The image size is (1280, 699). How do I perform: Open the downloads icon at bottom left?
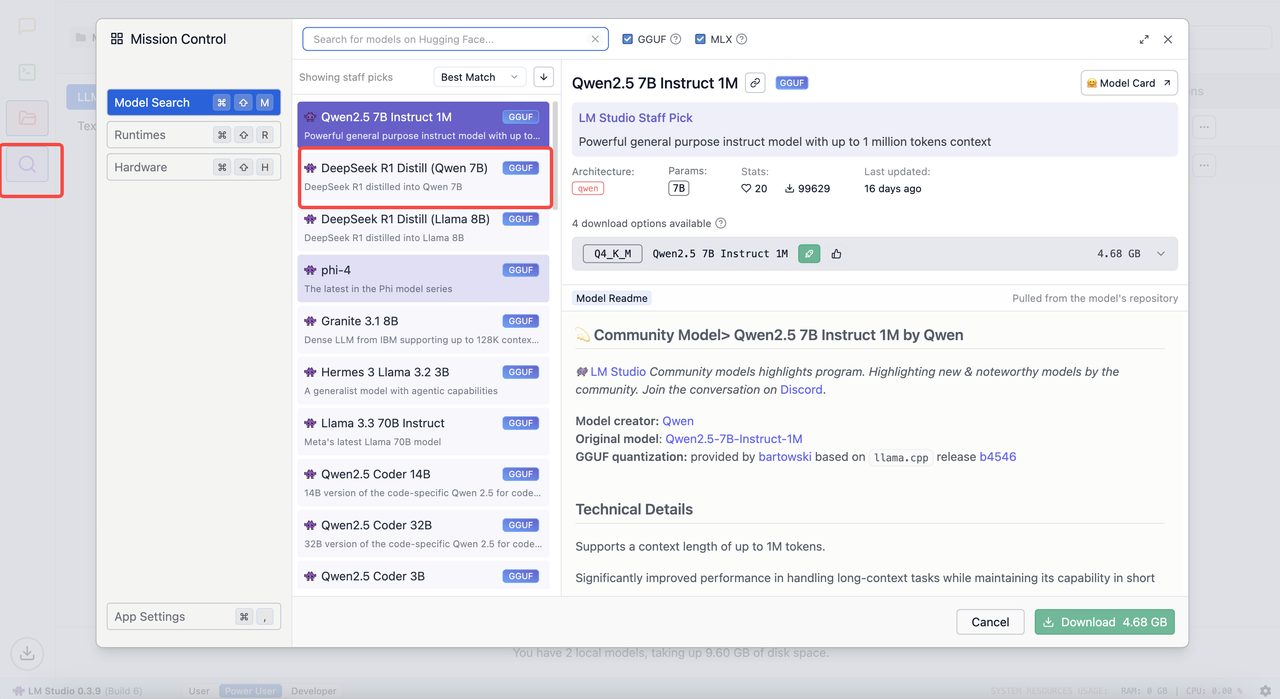click(x=27, y=654)
